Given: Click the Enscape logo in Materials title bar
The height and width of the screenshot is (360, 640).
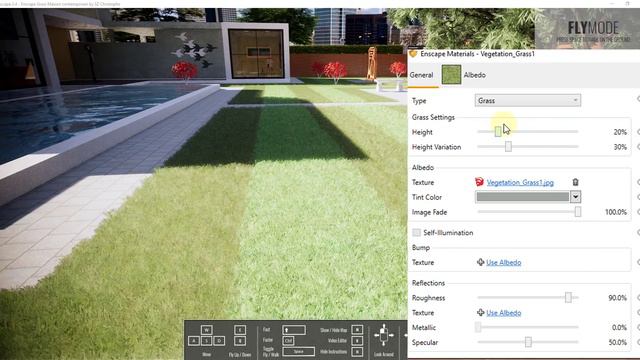Looking at the screenshot, I should (413, 54).
